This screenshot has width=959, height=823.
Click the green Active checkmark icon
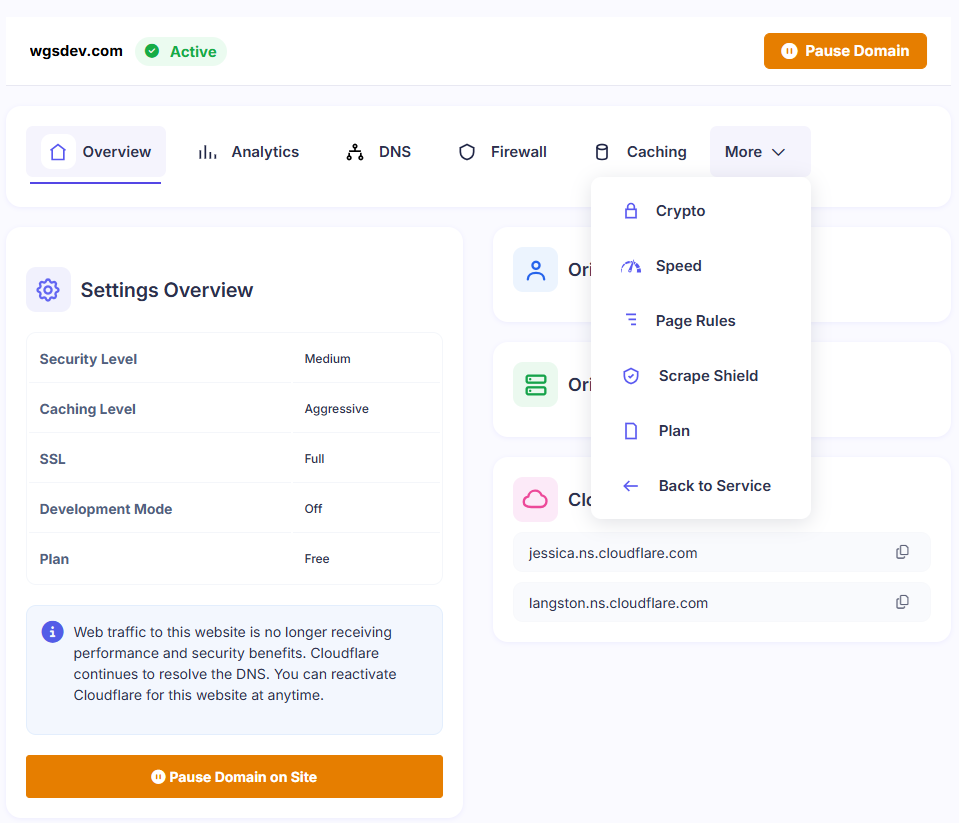[152, 51]
